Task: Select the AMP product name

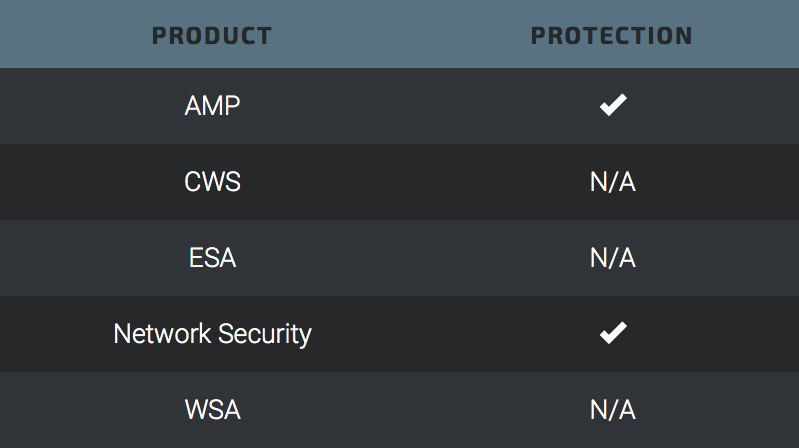Action: tap(212, 106)
